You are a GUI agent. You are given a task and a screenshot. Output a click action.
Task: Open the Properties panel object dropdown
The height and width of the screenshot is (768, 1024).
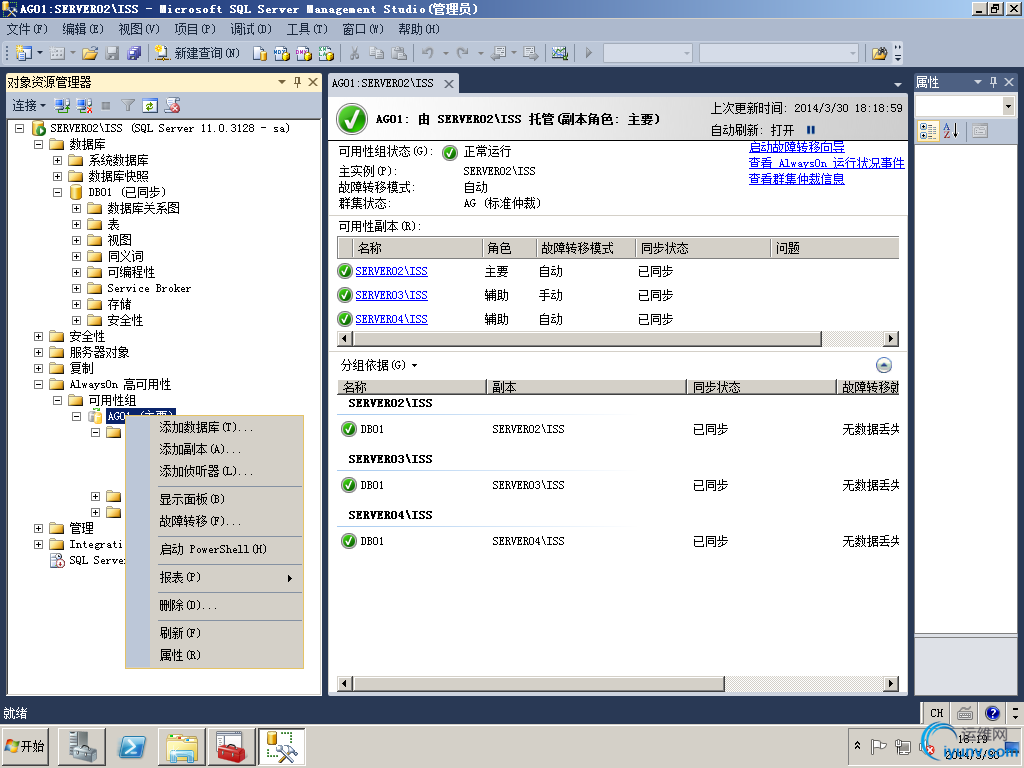pyautogui.click(x=1008, y=105)
